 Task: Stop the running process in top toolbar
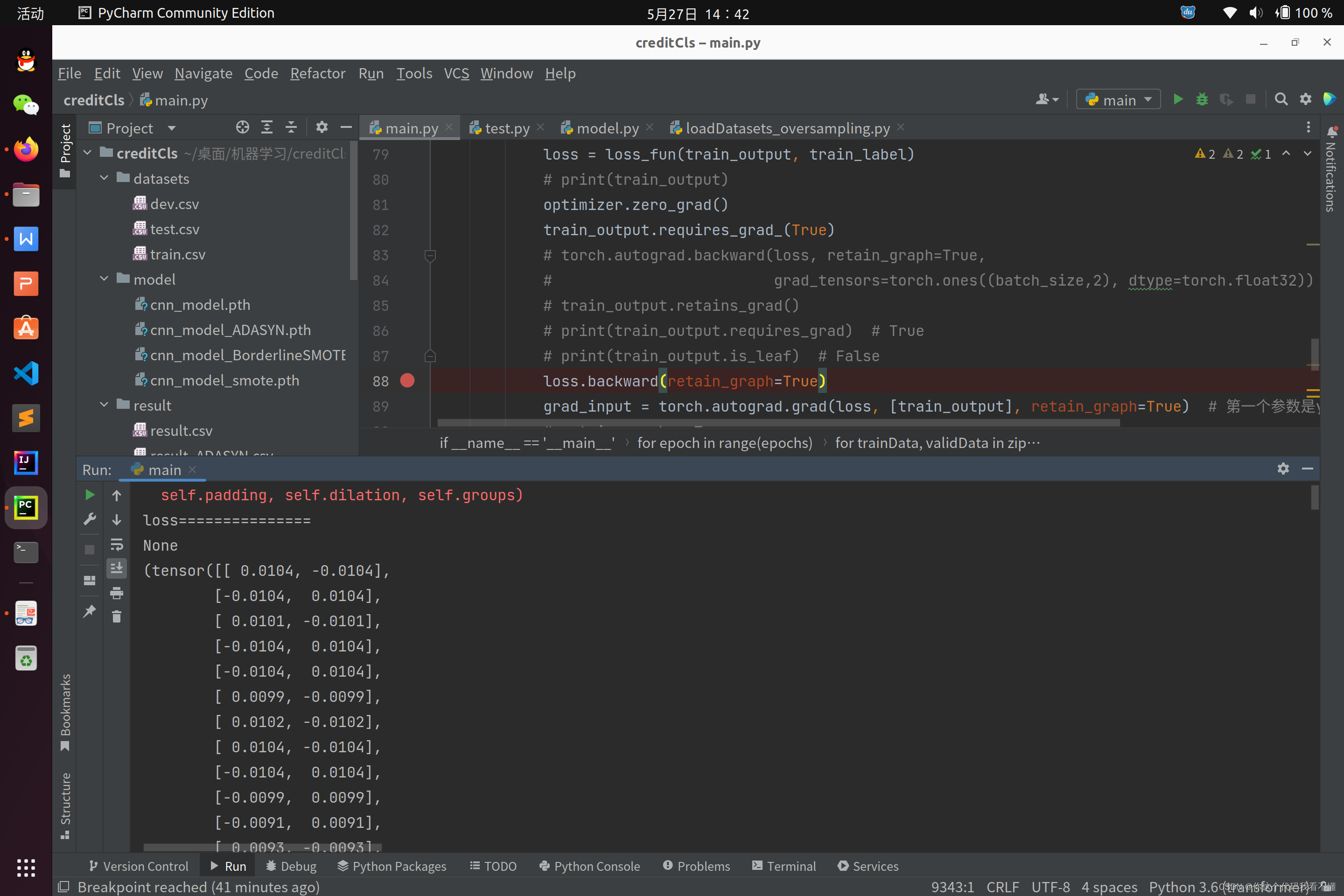click(x=1250, y=99)
